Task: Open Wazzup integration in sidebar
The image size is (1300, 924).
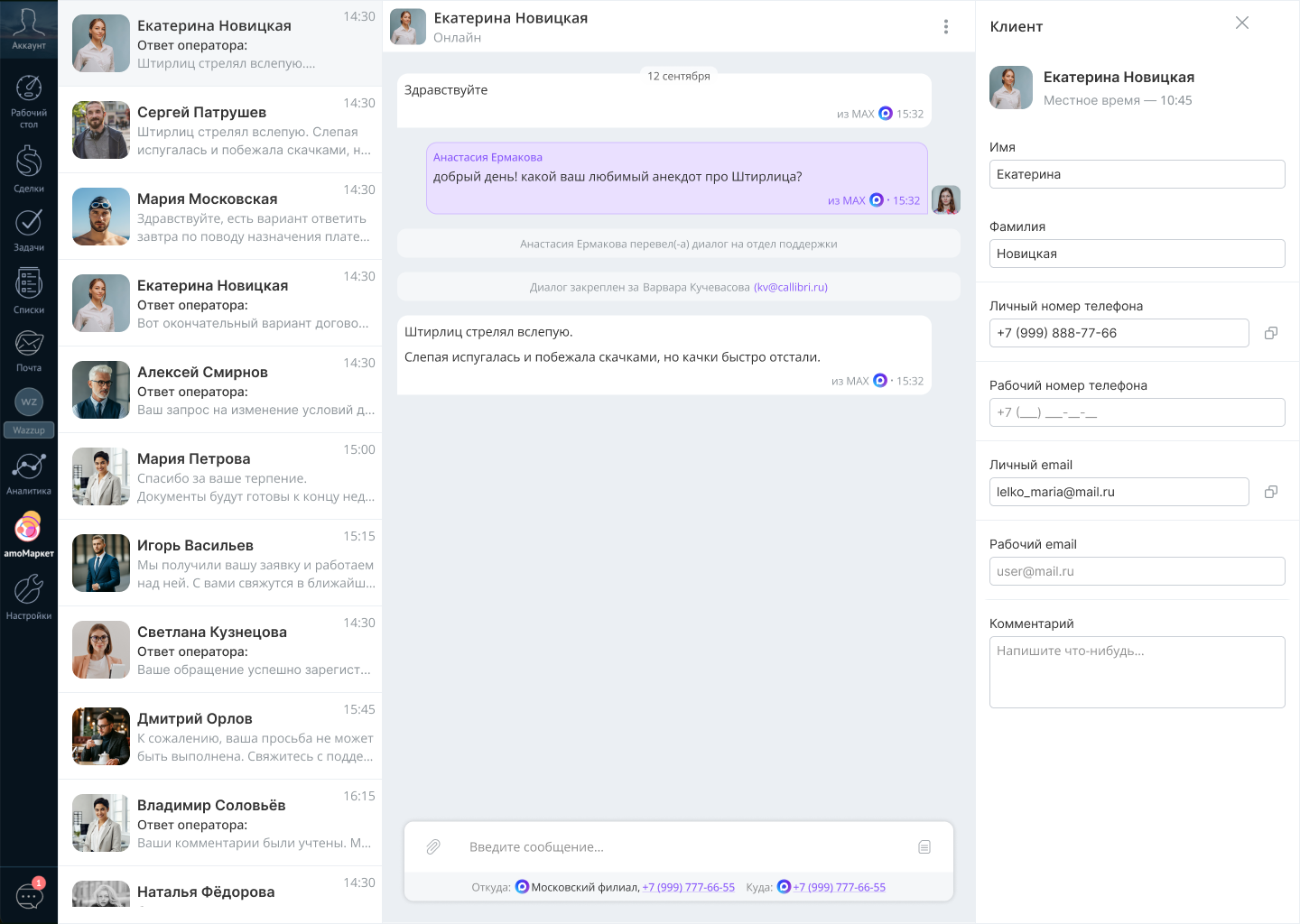Action: tap(29, 411)
